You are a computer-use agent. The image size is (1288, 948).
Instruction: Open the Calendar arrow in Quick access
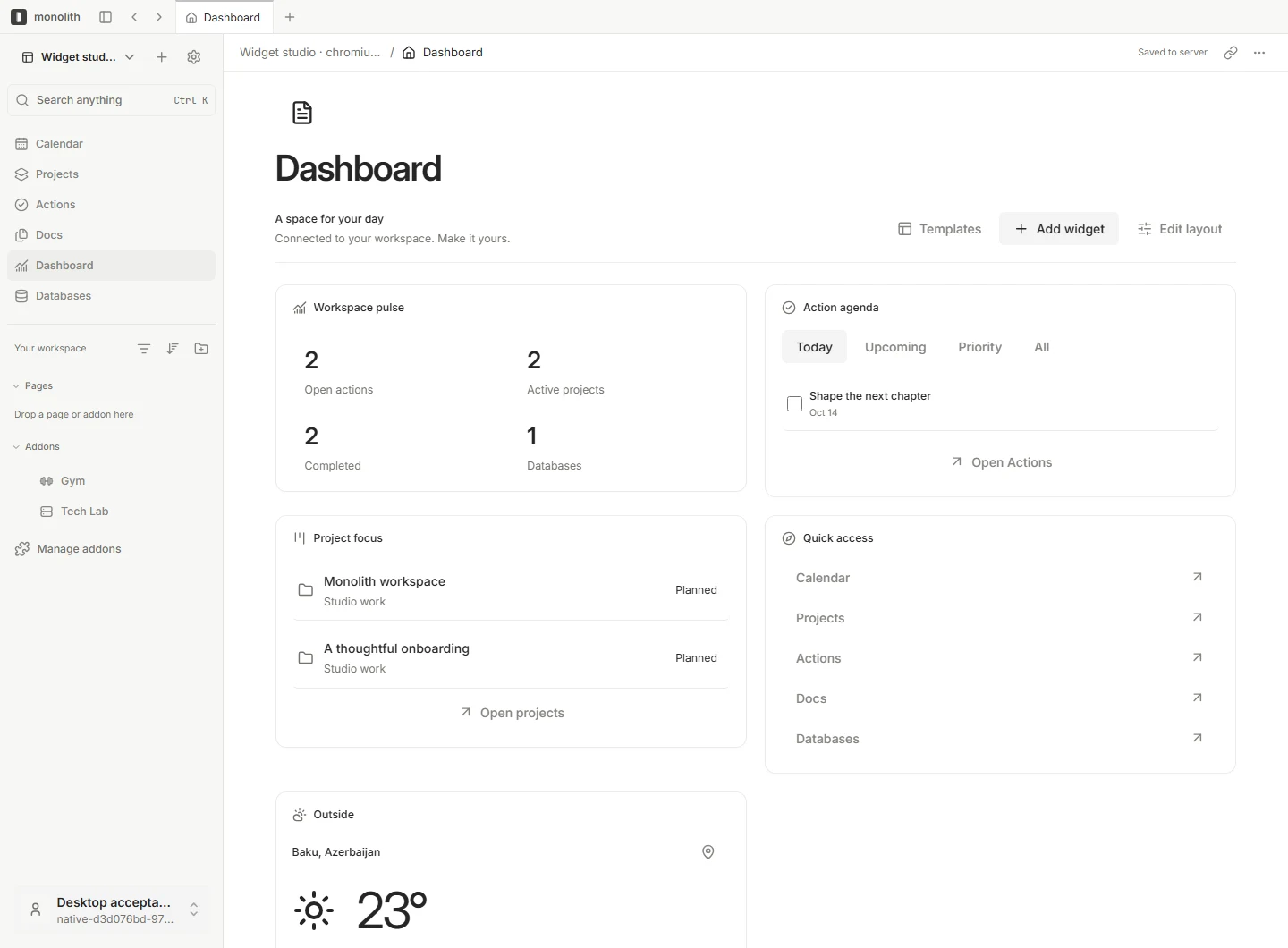click(1198, 577)
